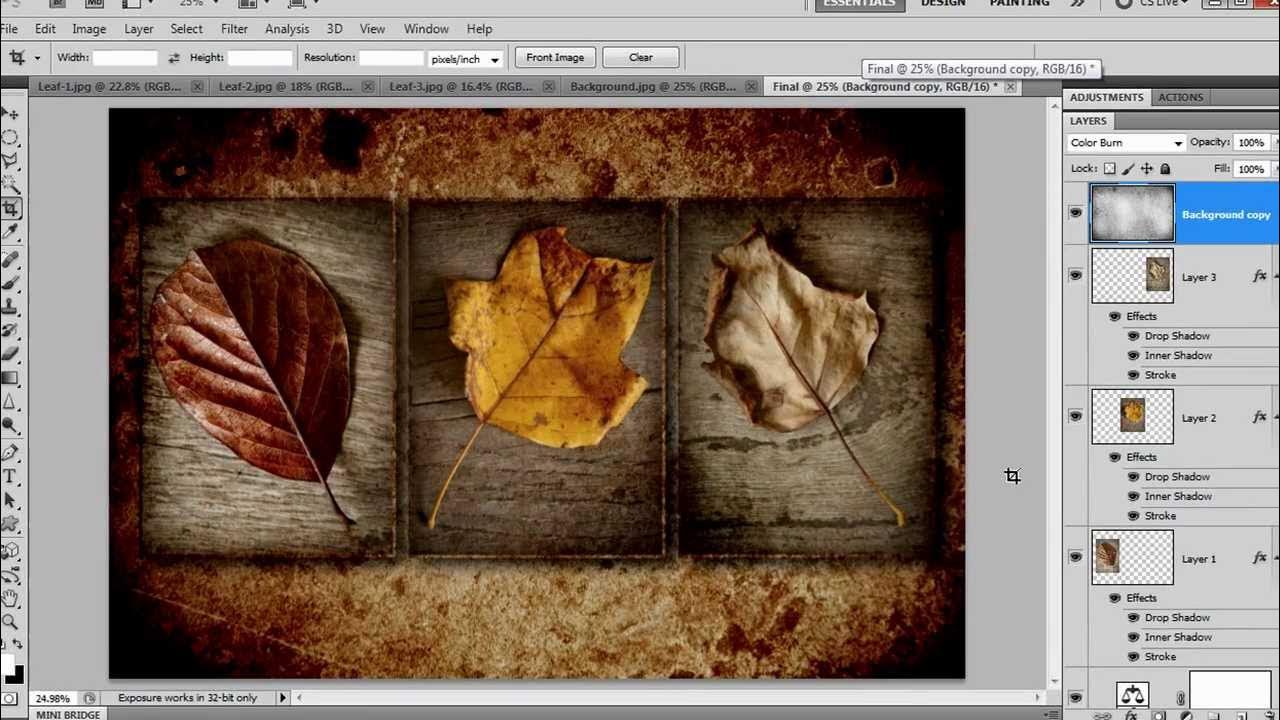
Task: Hide the Background copy layer
Action: pyautogui.click(x=1075, y=213)
